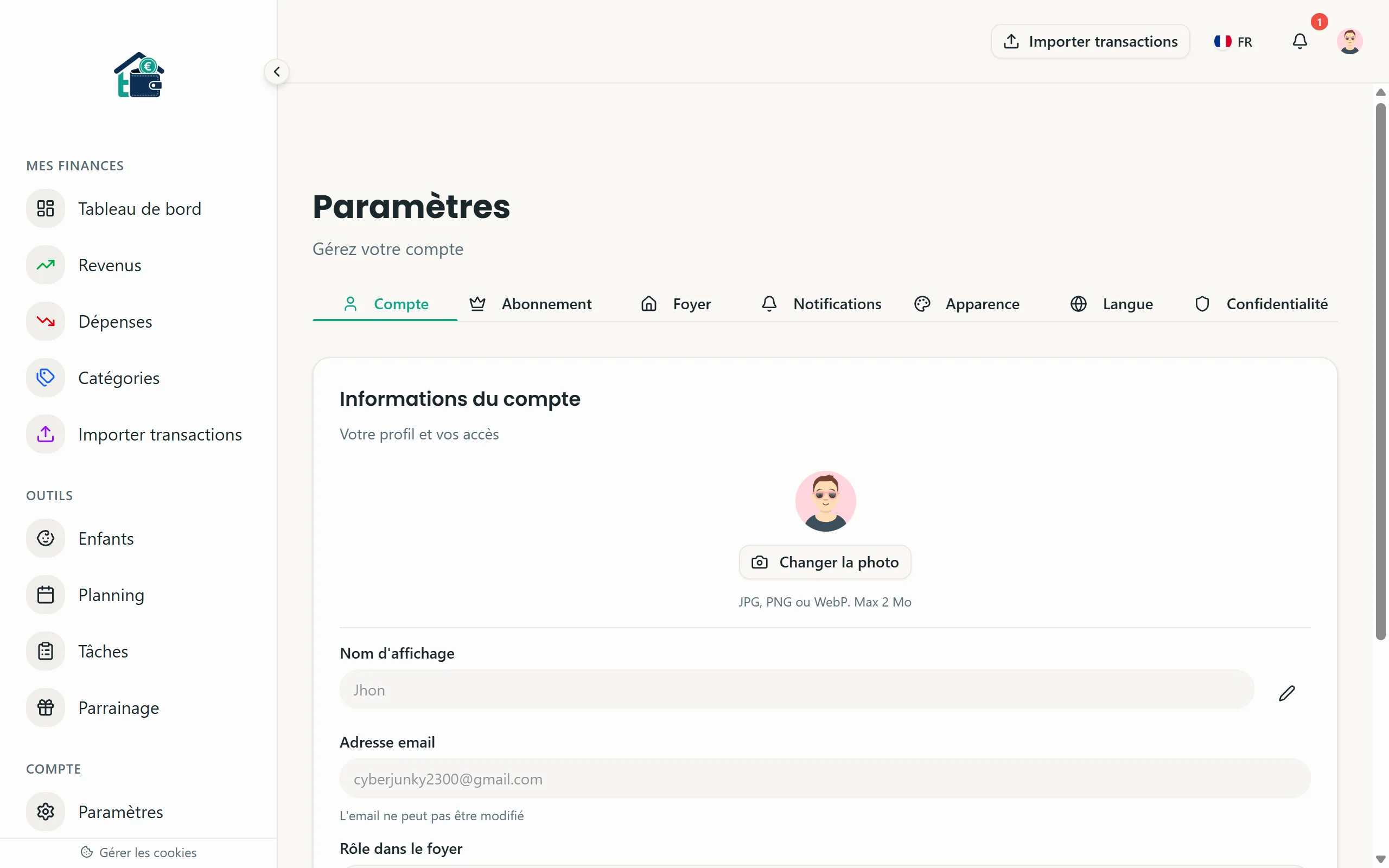Click the vertical scrollbar thumb

pos(1380,371)
